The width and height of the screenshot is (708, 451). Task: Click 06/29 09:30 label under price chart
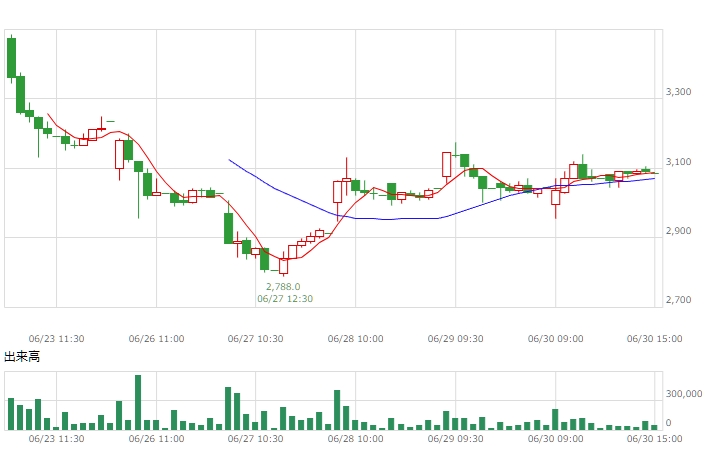[456, 339]
